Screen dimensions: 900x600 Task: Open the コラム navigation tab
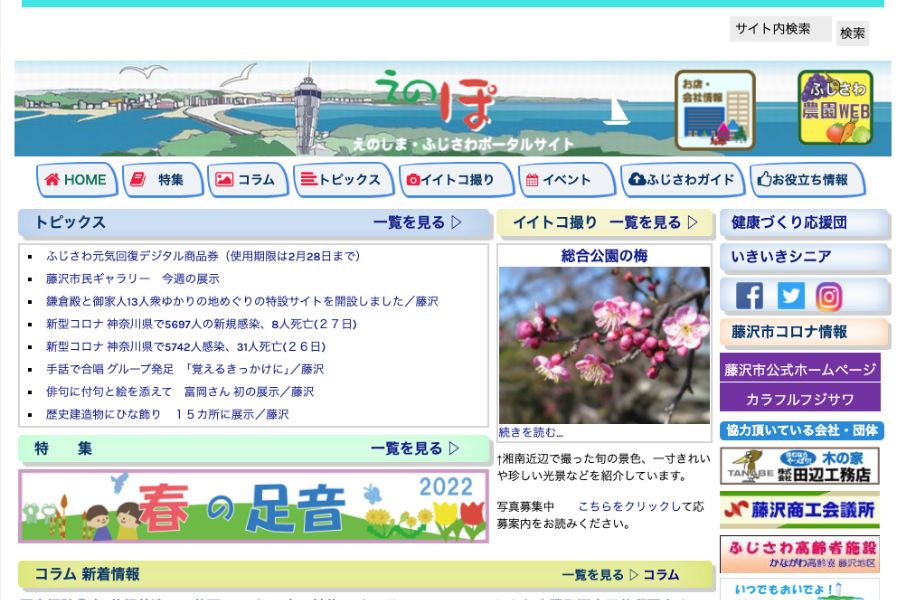tap(247, 180)
